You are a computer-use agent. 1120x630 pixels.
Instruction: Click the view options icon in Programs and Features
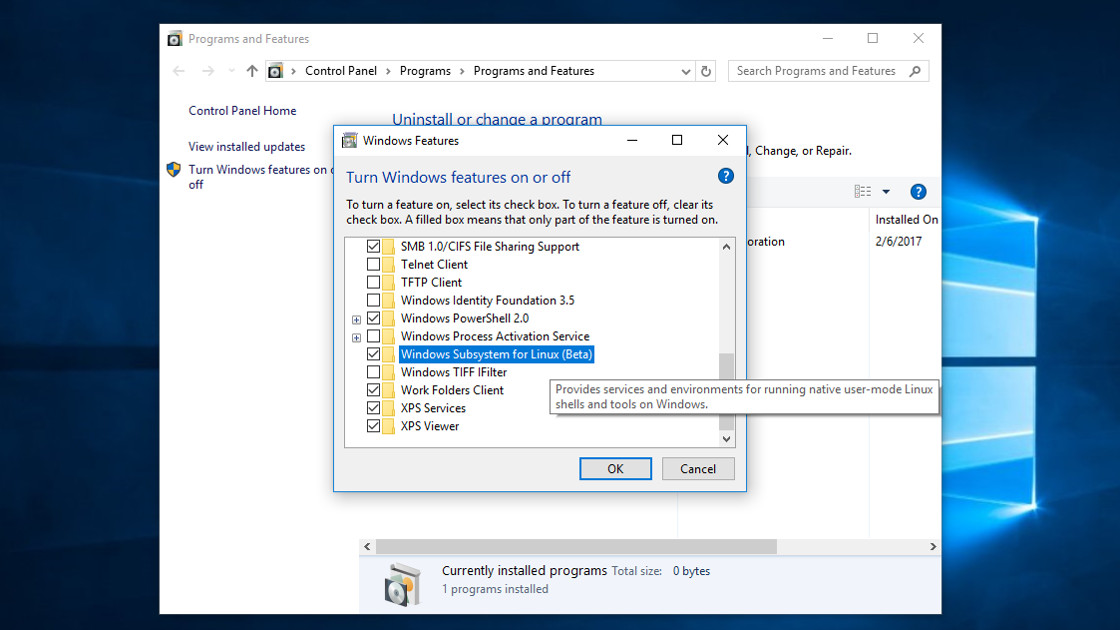[863, 191]
